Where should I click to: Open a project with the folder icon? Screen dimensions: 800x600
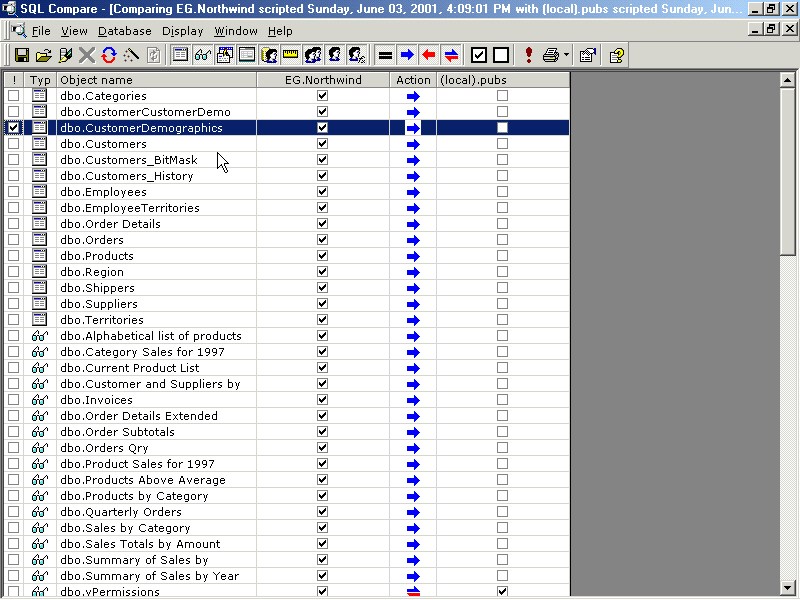coord(43,55)
